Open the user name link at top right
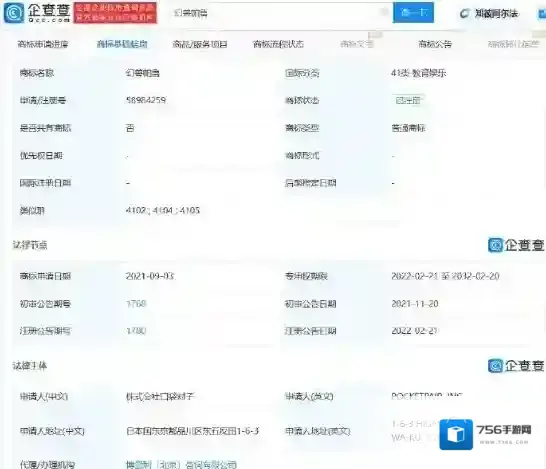The image size is (546, 469). [497, 14]
